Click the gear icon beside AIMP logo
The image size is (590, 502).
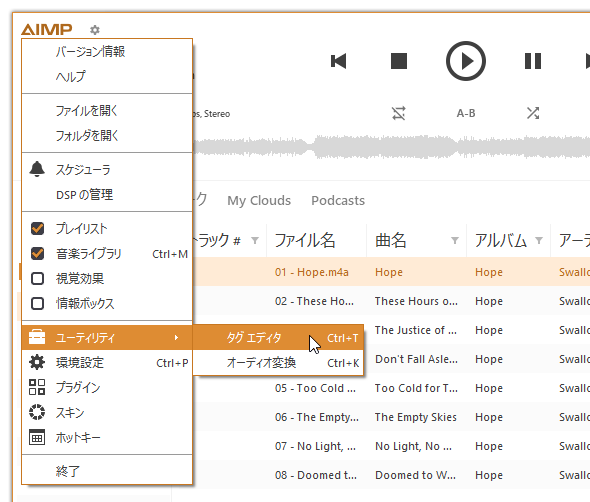(x=95, y=30)
